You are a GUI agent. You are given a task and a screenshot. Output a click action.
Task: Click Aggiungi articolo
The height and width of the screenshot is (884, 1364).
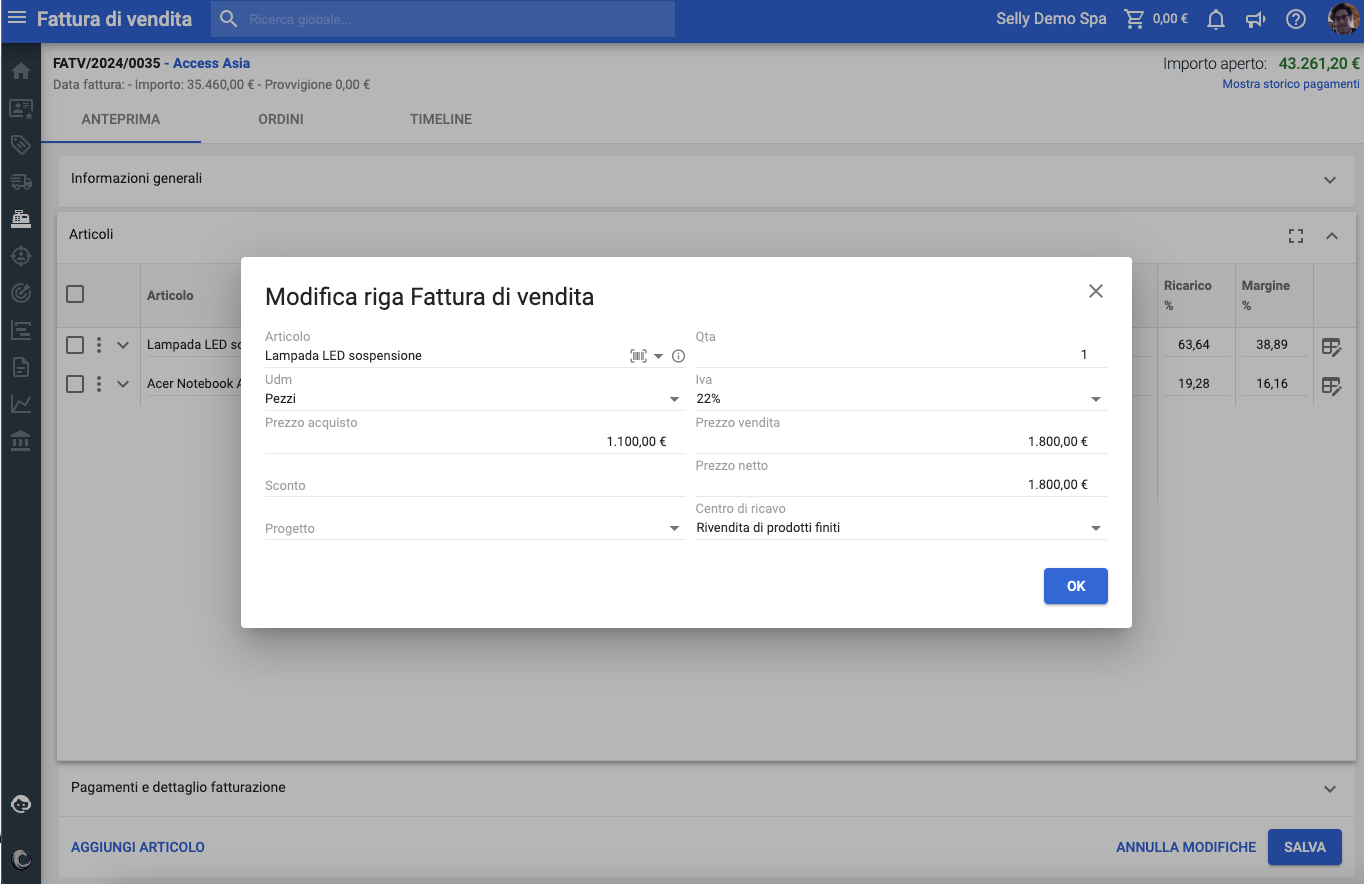pyautogui.click(x=138, y=847)
